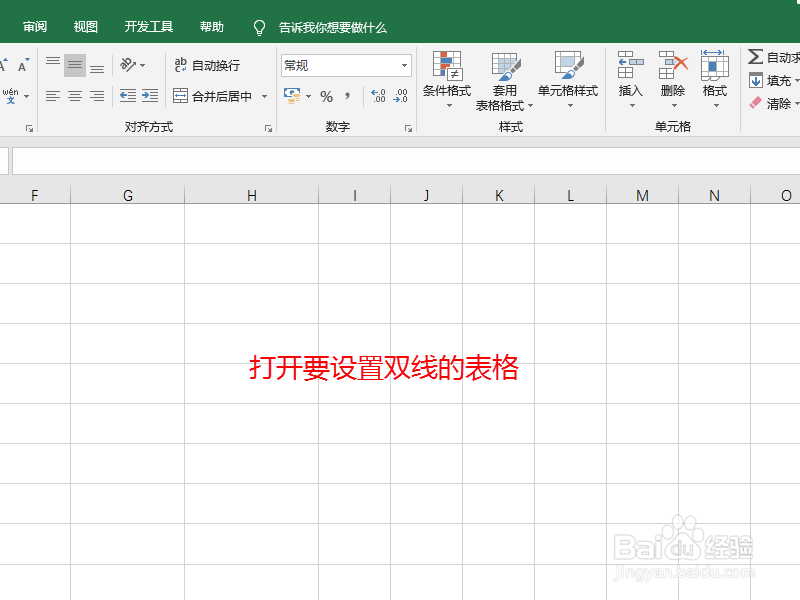Increase the indent level
This screenshot has height=600, width=800.
coord(149,96)
